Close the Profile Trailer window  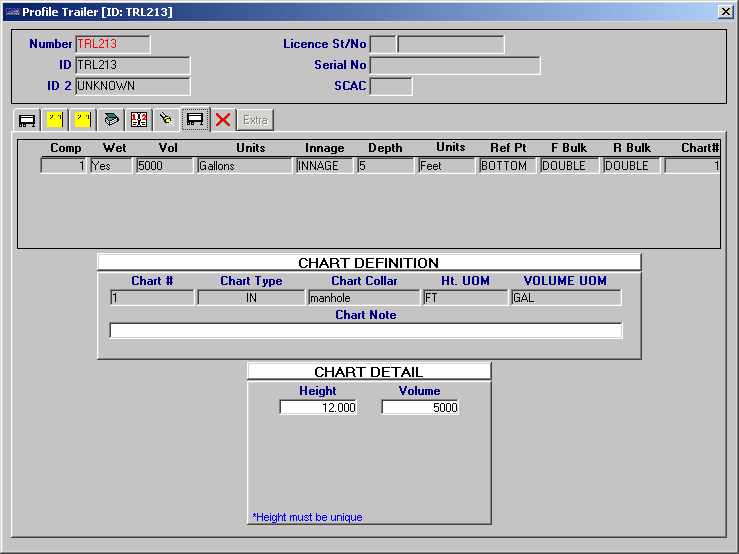pyautogui.click(x=725, y=11)
